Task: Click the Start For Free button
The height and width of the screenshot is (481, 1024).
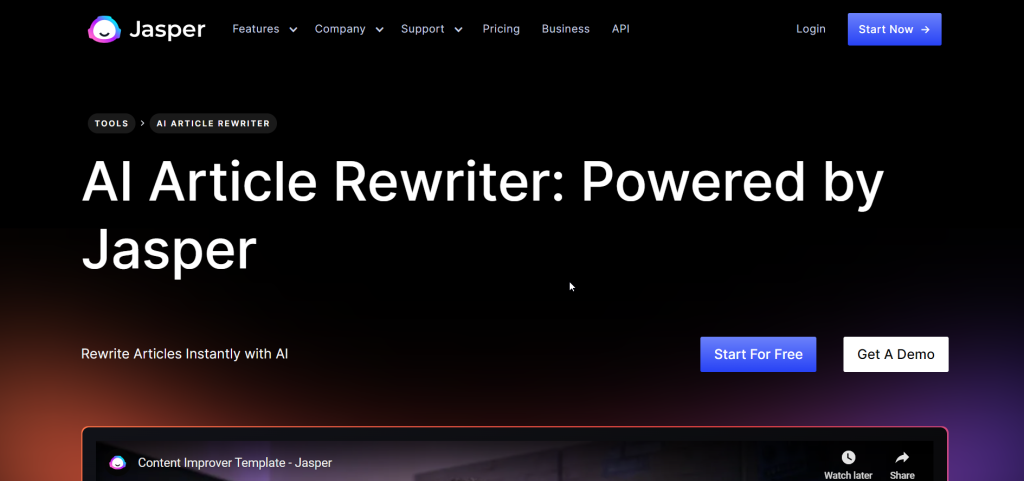Action: click(x=758, y=354)
